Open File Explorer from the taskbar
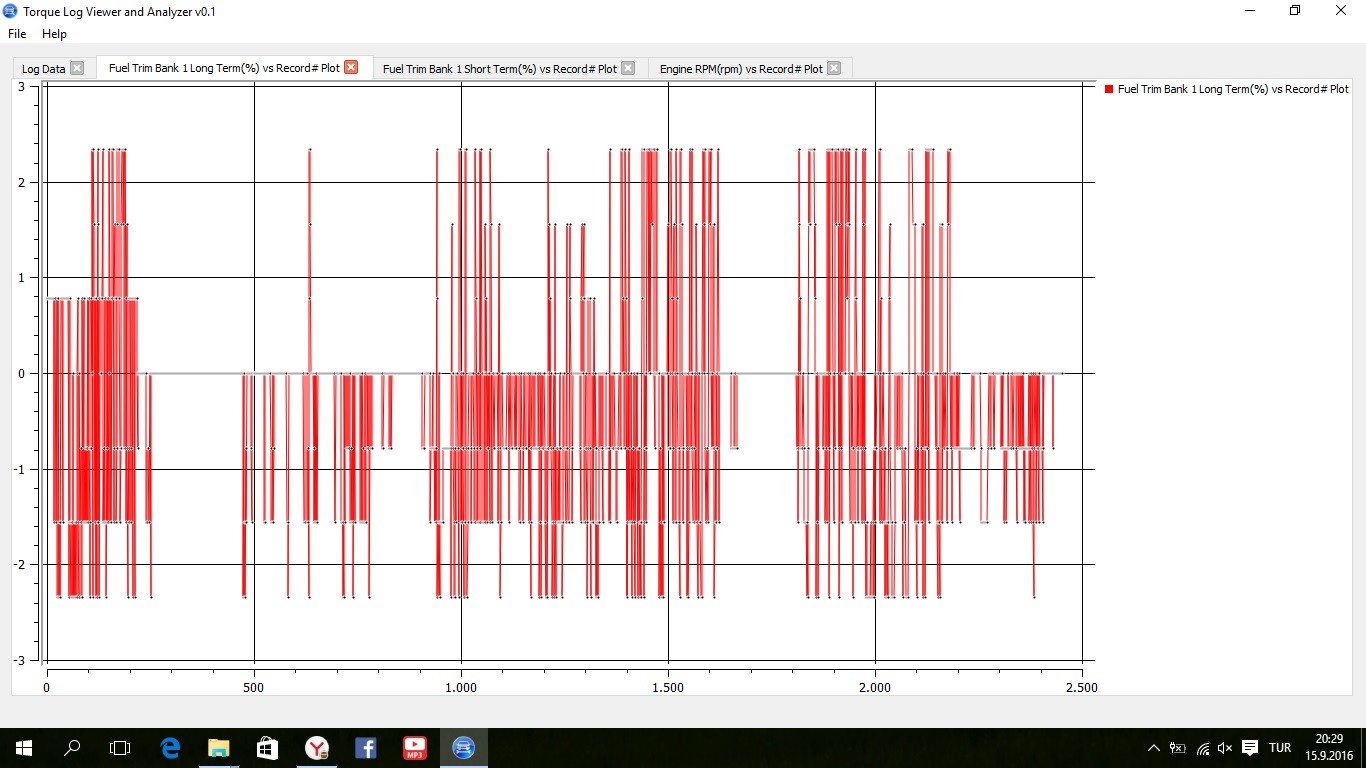 [218, 748]
